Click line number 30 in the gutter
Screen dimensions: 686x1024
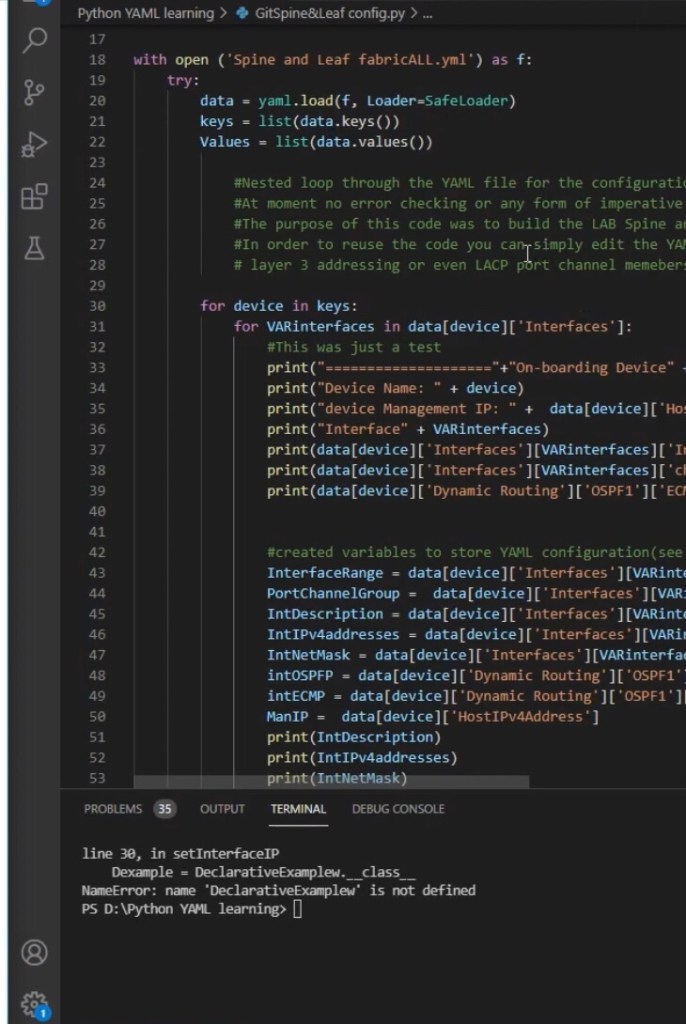point(97,306)
